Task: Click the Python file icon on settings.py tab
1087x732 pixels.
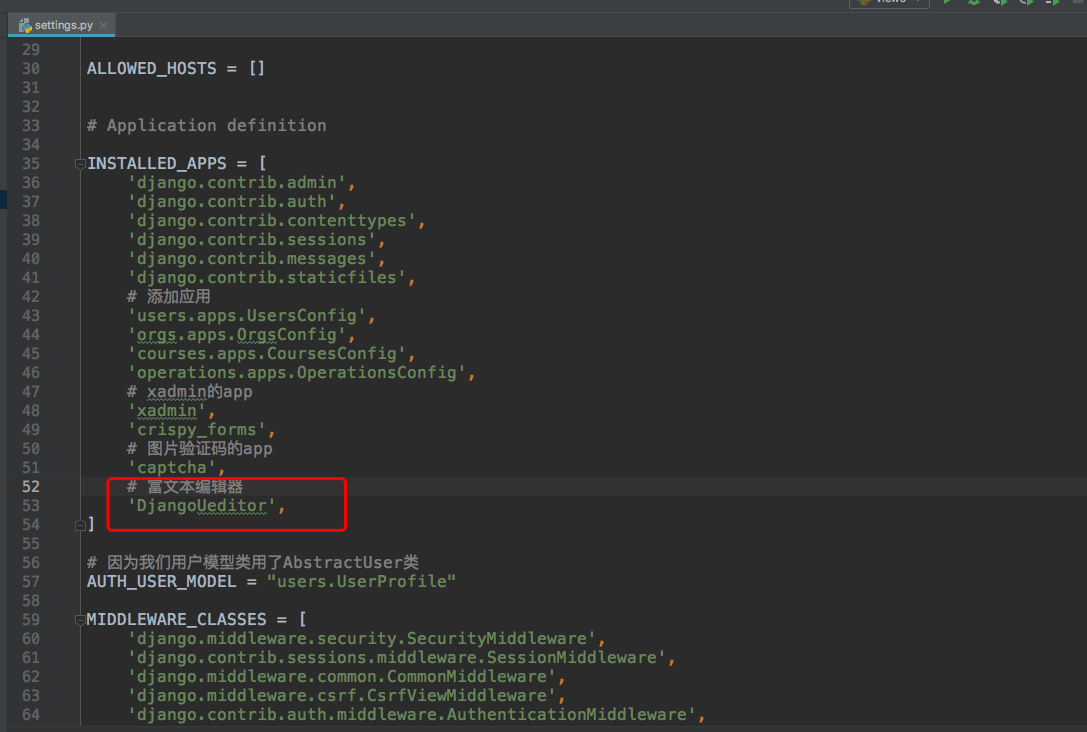Action: coord(25,25)
